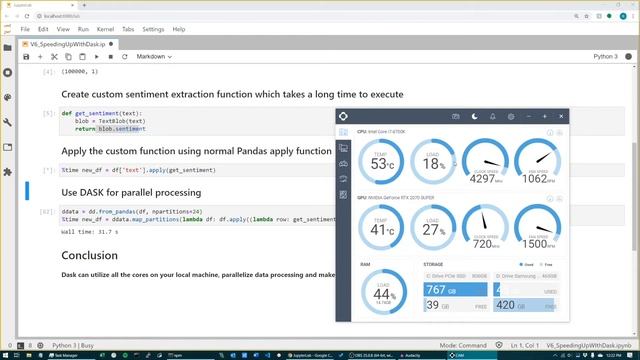
Task: Save the notebook with the save icon
Action: coord(26,57)
